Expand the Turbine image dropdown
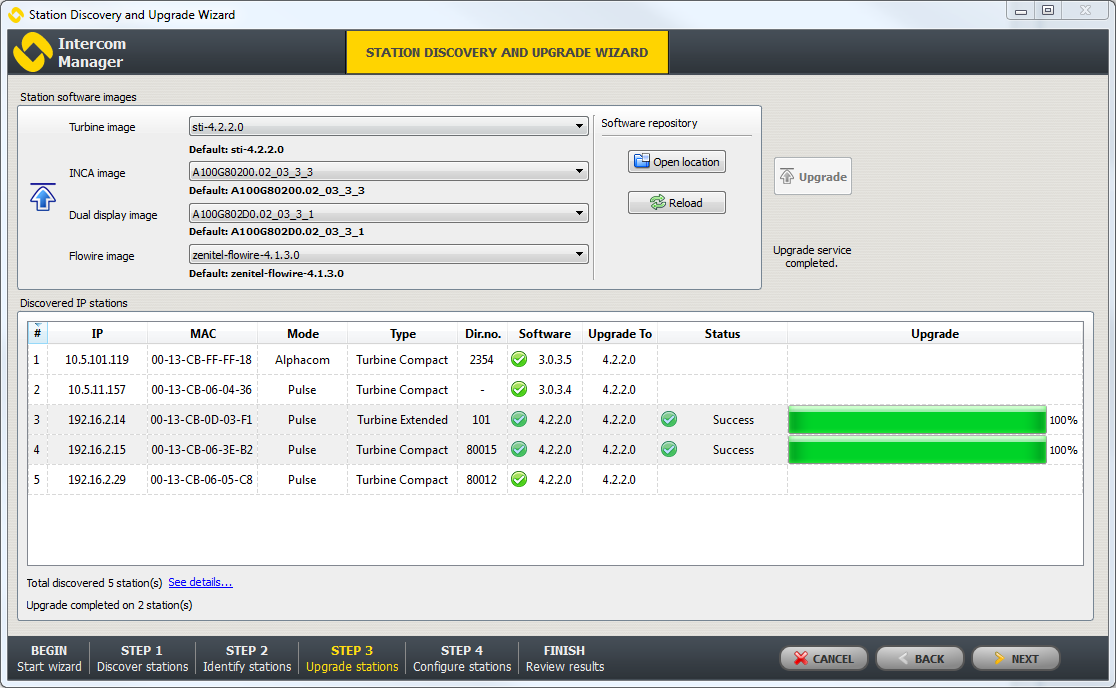The width and height of the screenshot is (1116, 688). (x=388, y=127)
